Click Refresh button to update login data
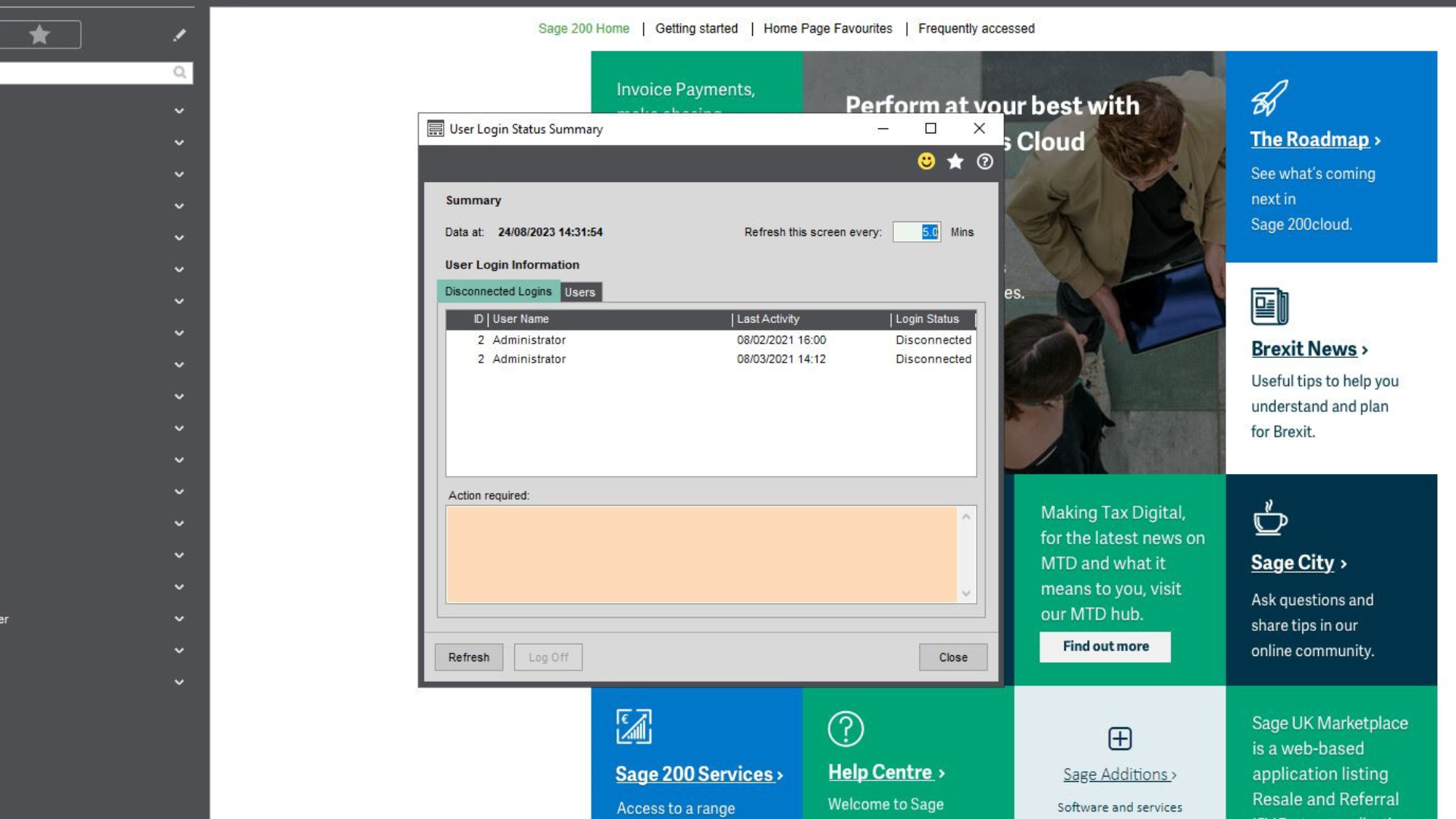The width and height of the screenshot is (1456, 819). click(468, 657)
